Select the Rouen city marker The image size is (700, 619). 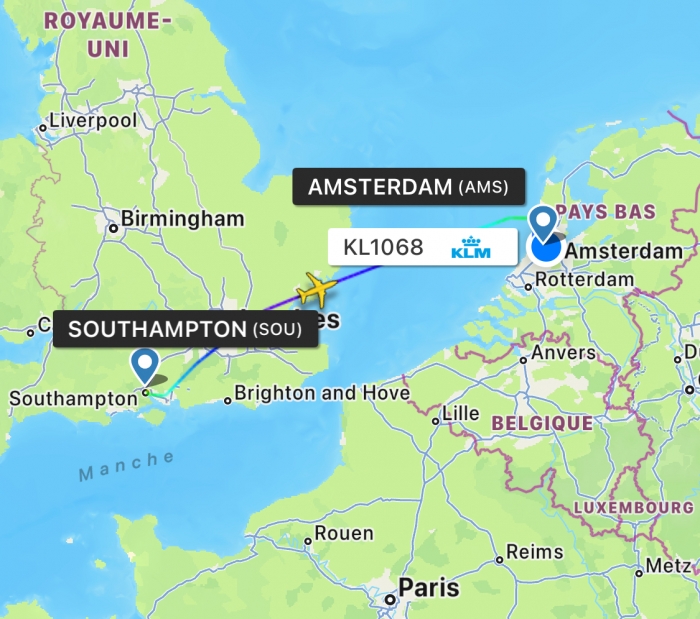click(x=308, y=541)
